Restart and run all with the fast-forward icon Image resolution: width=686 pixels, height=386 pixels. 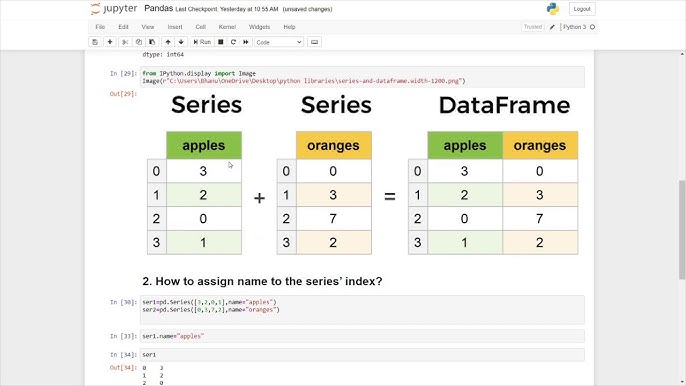246,42
